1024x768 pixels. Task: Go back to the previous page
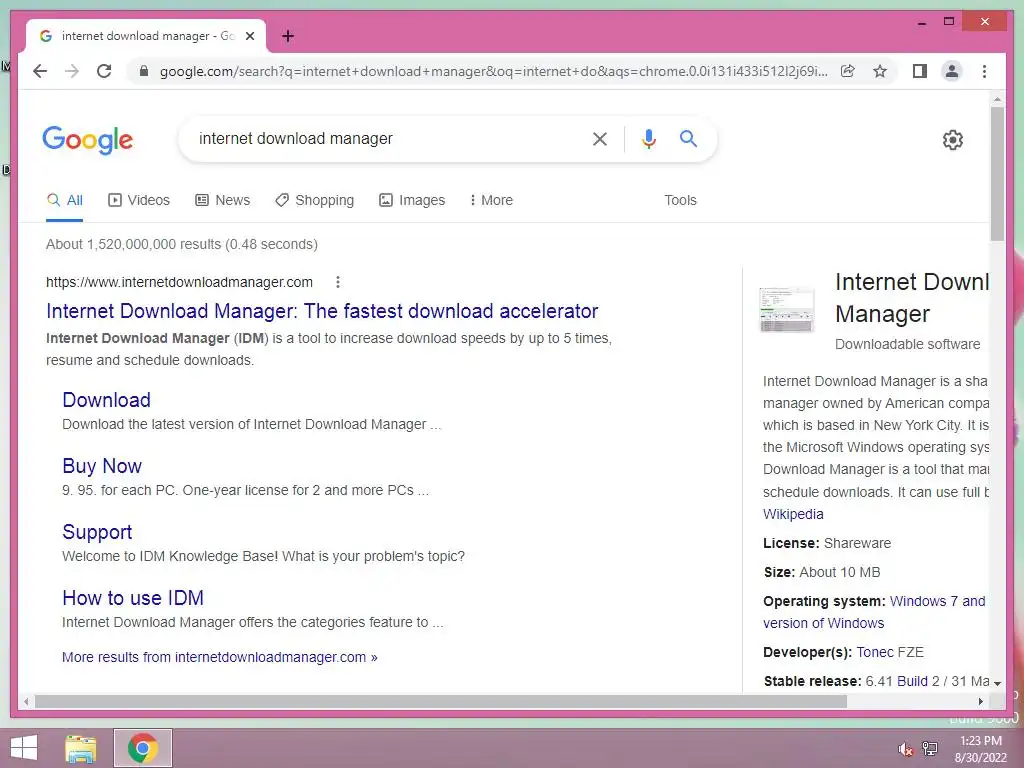[x=40, y=71]
